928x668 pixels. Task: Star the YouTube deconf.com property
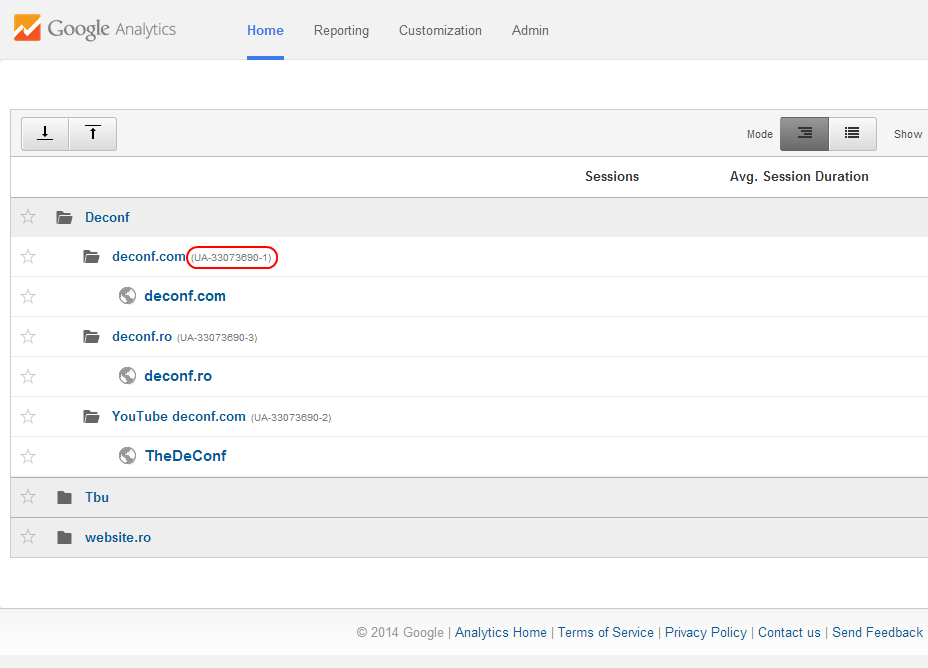[28, 417]
